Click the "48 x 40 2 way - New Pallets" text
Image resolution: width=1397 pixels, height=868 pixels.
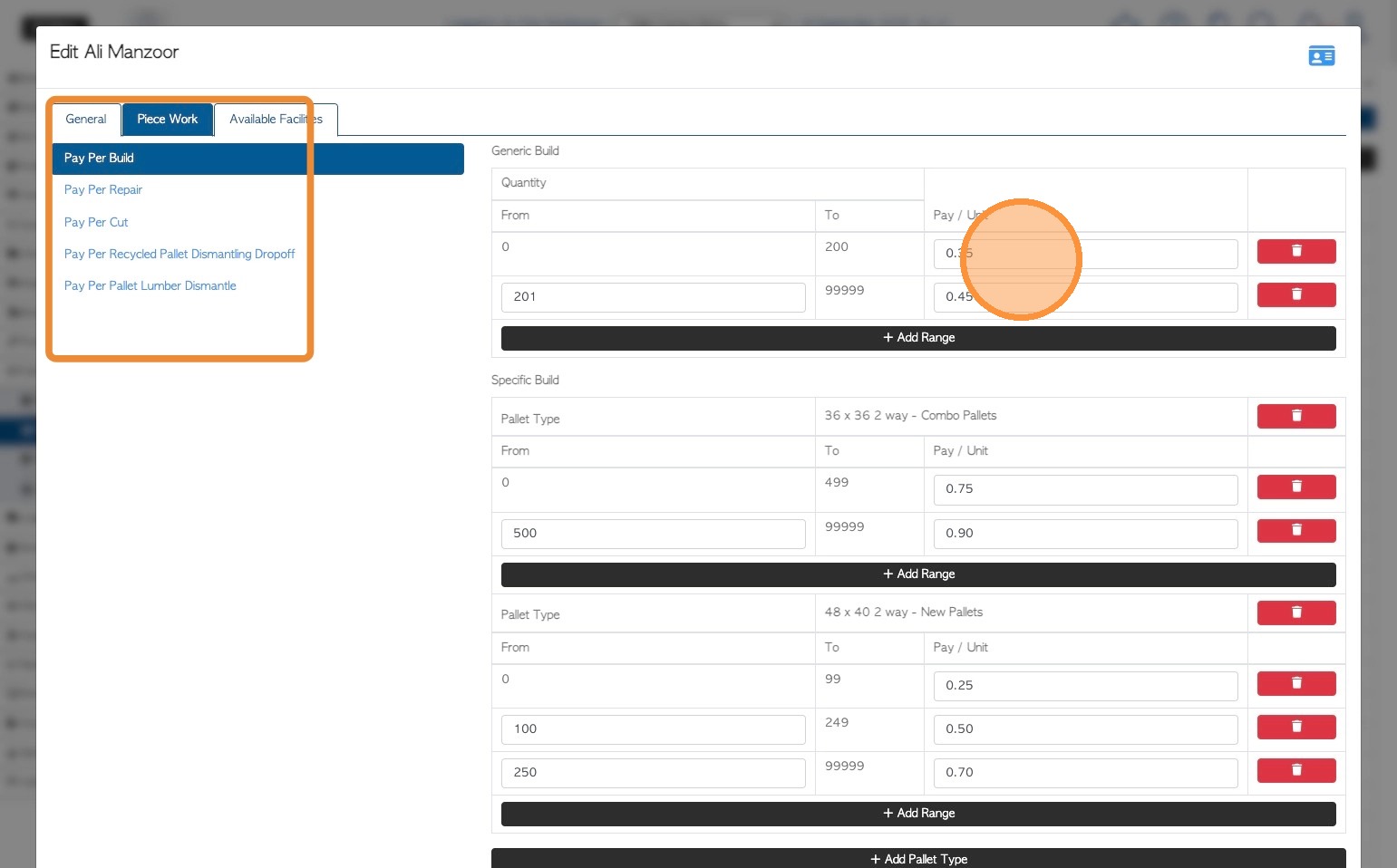(904, 612)
